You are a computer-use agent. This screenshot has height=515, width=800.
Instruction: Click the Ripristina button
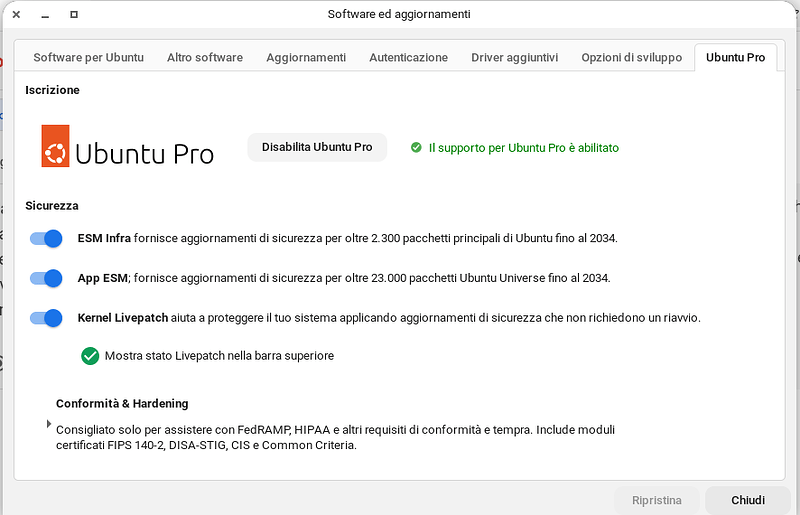pos(657,500)
